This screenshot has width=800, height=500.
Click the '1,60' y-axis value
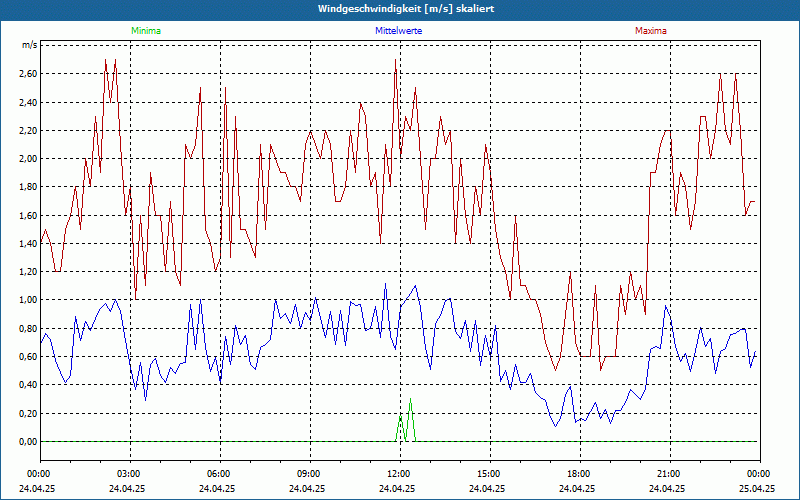pos(28,215)
